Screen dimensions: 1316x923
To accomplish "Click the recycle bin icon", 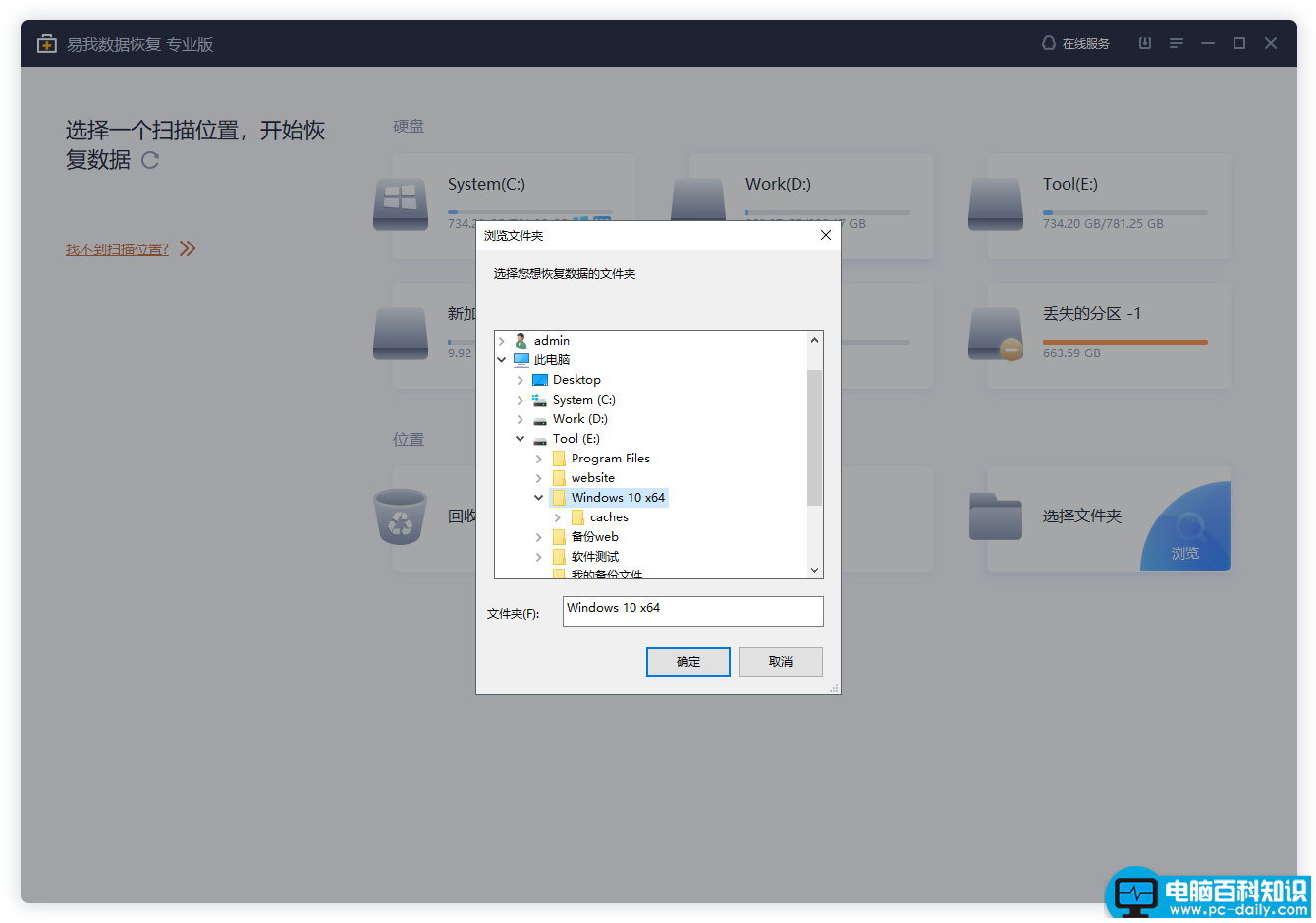I will pos(401,516).
